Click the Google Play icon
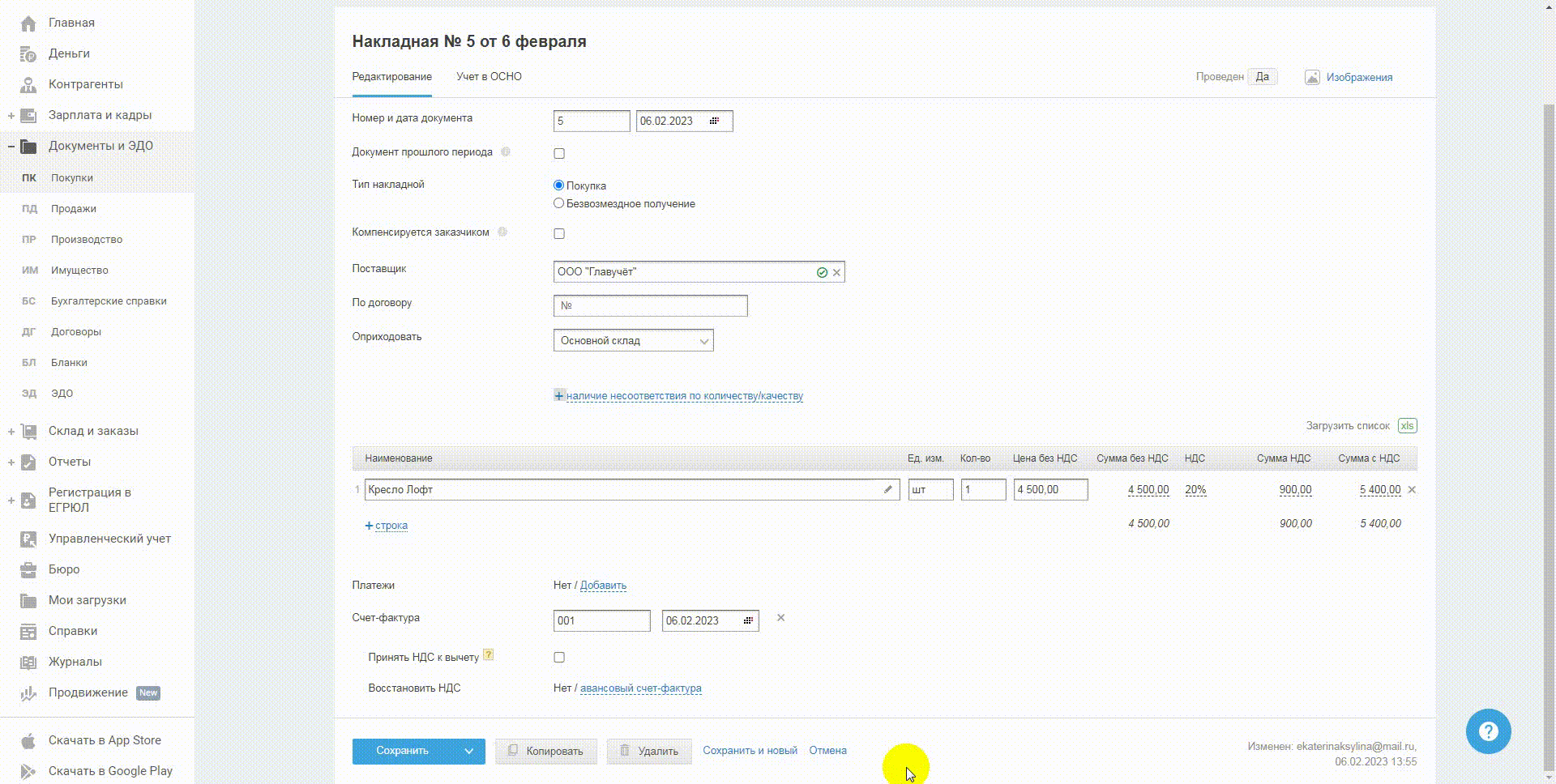 point(28,772)
